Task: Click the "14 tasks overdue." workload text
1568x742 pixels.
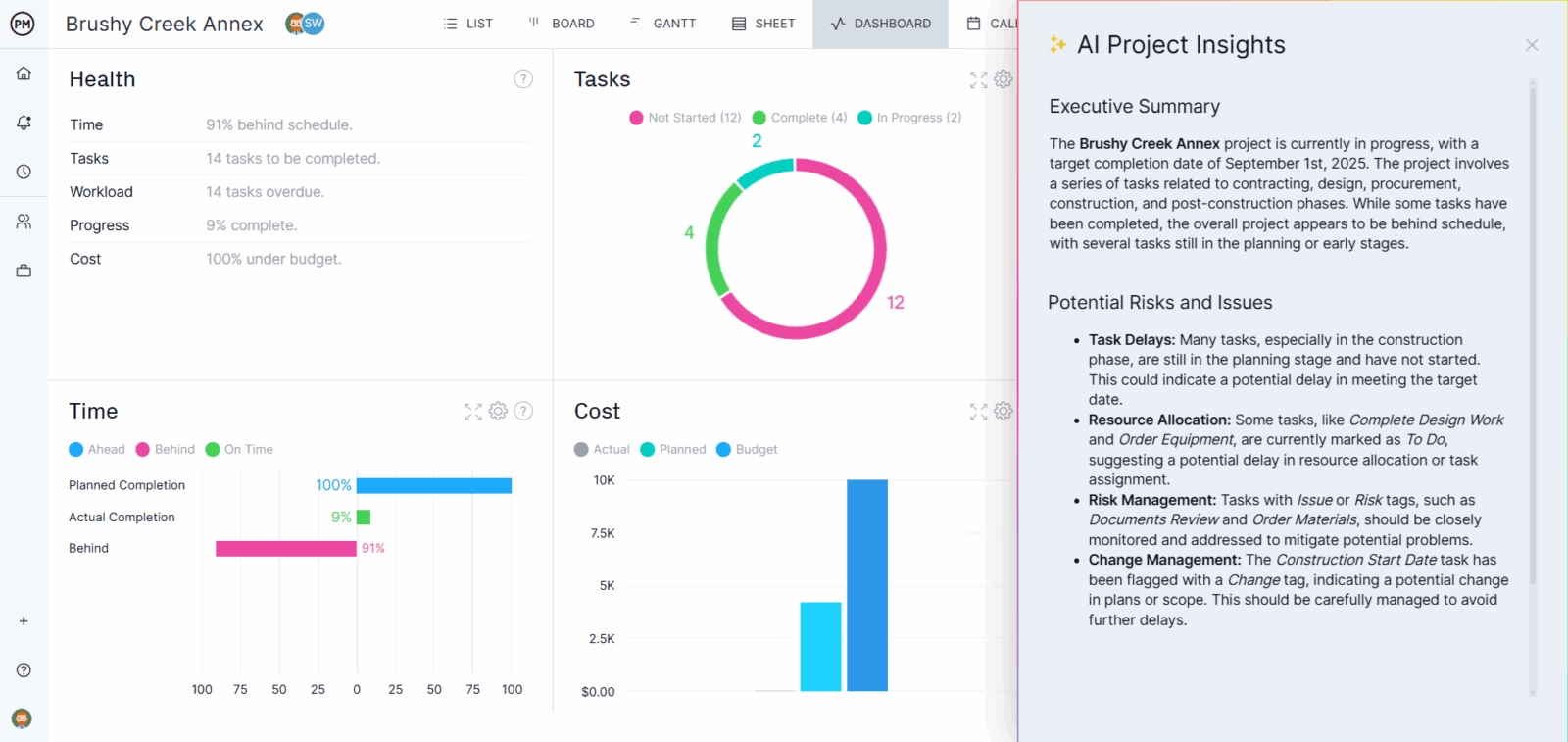Action: click(265, 192)
